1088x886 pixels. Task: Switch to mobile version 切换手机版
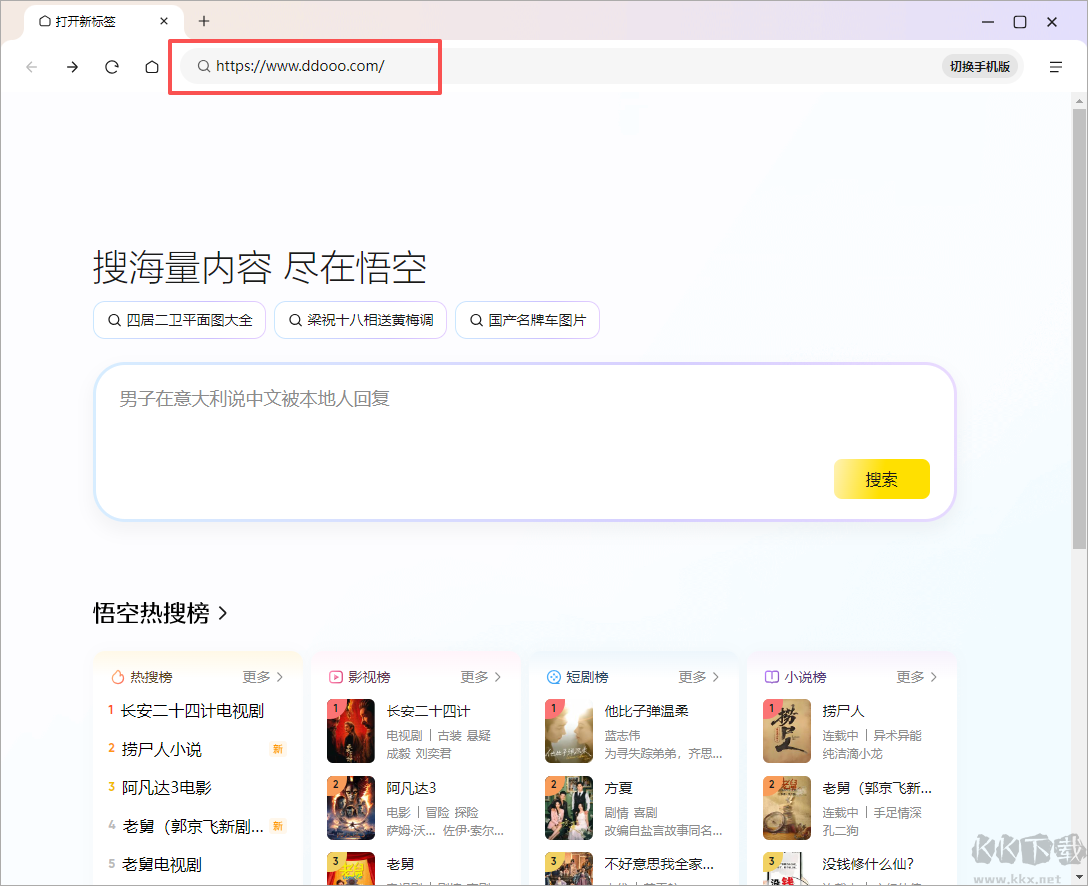tap(980, 66)
